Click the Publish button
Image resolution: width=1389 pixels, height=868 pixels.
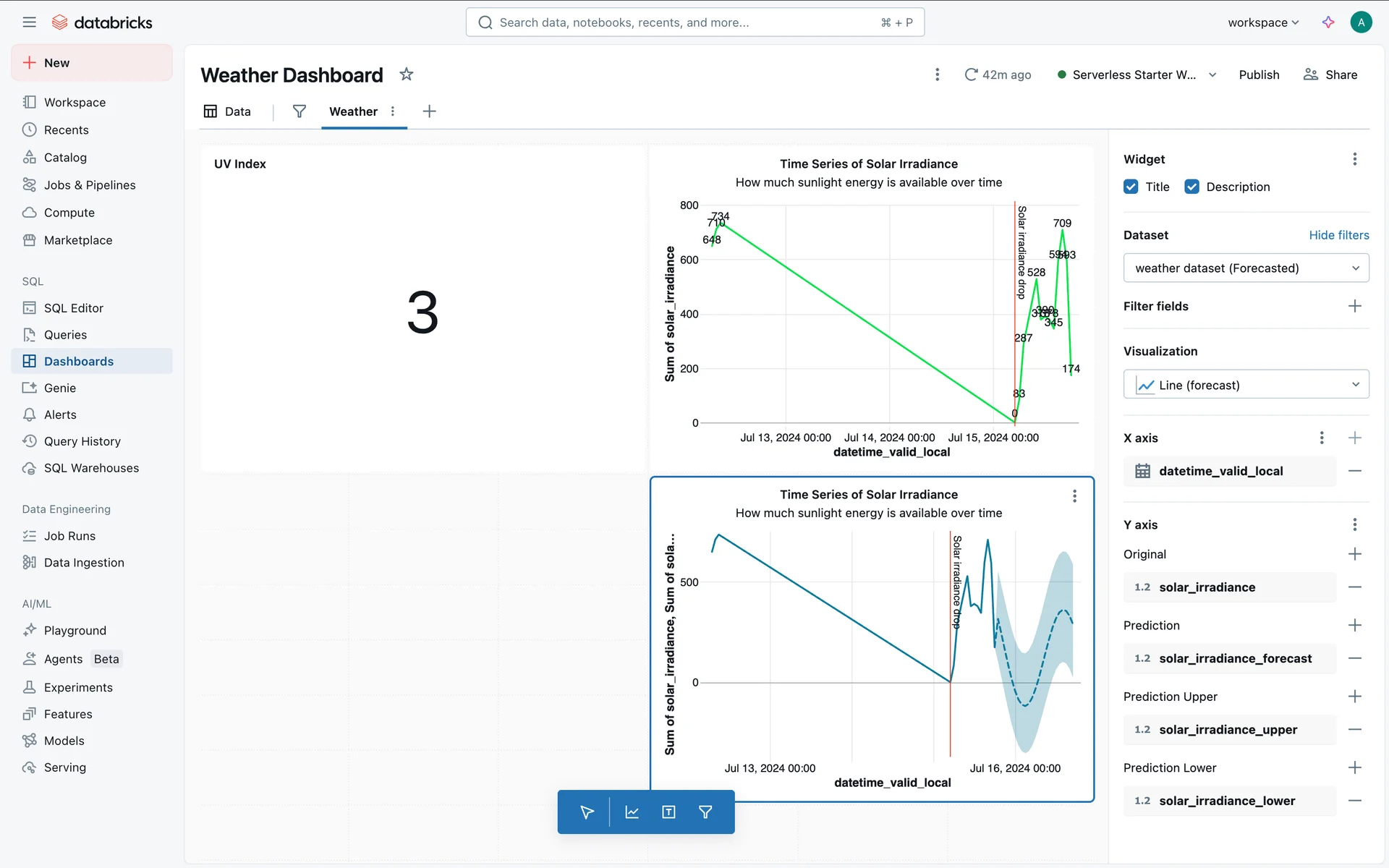[x=1259, y=75]
